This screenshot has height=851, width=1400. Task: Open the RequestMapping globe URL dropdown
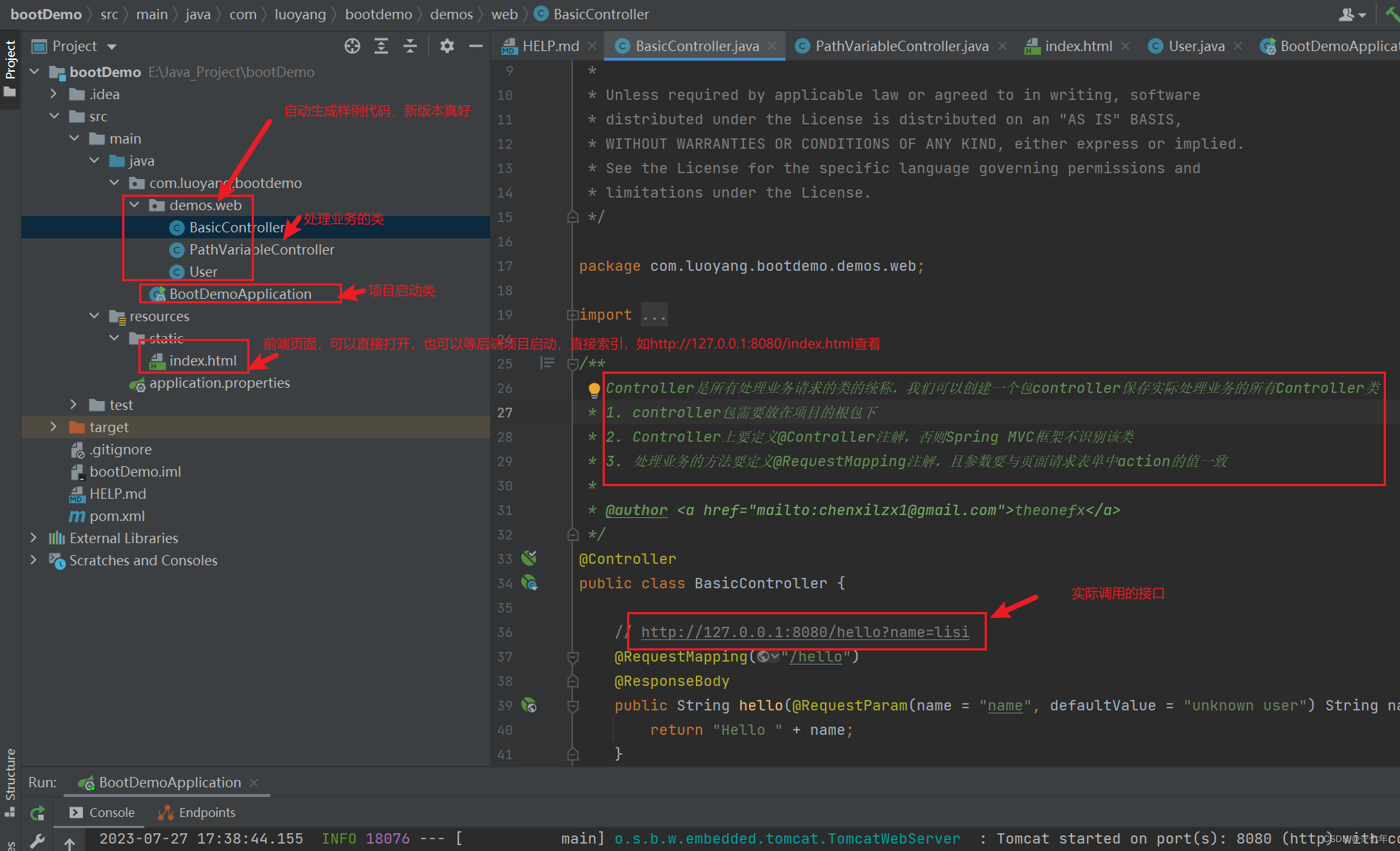coord(768,656)
